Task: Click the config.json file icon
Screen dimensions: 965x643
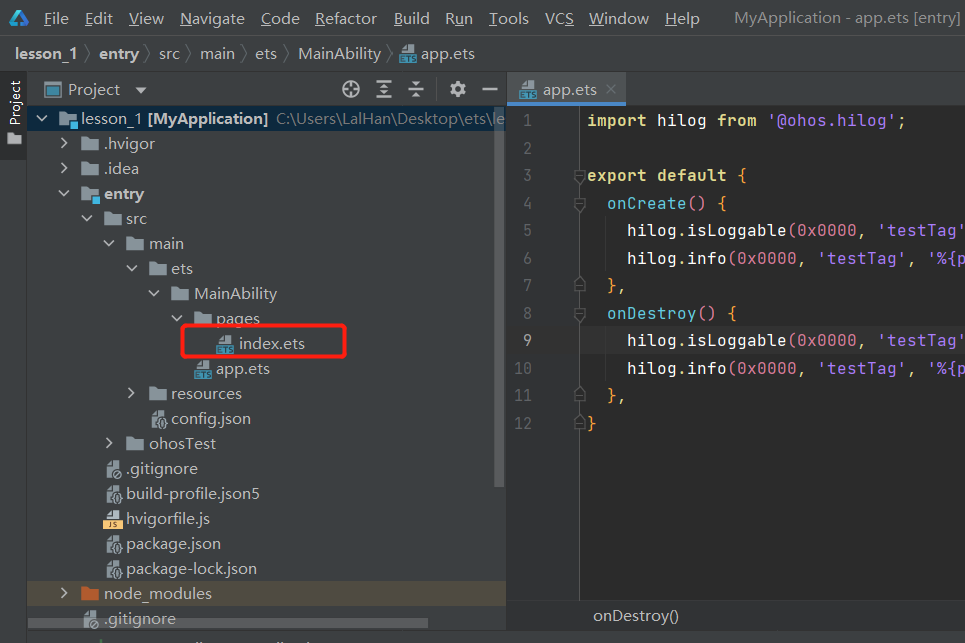Action: click(159, 419)
